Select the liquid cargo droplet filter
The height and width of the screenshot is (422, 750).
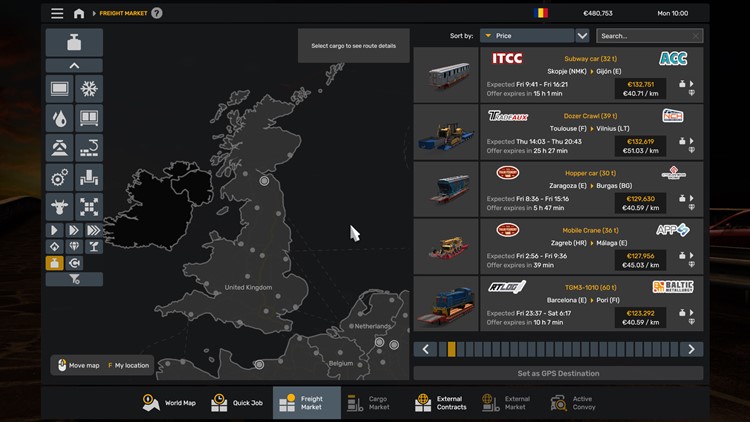[x=59, y=119]
